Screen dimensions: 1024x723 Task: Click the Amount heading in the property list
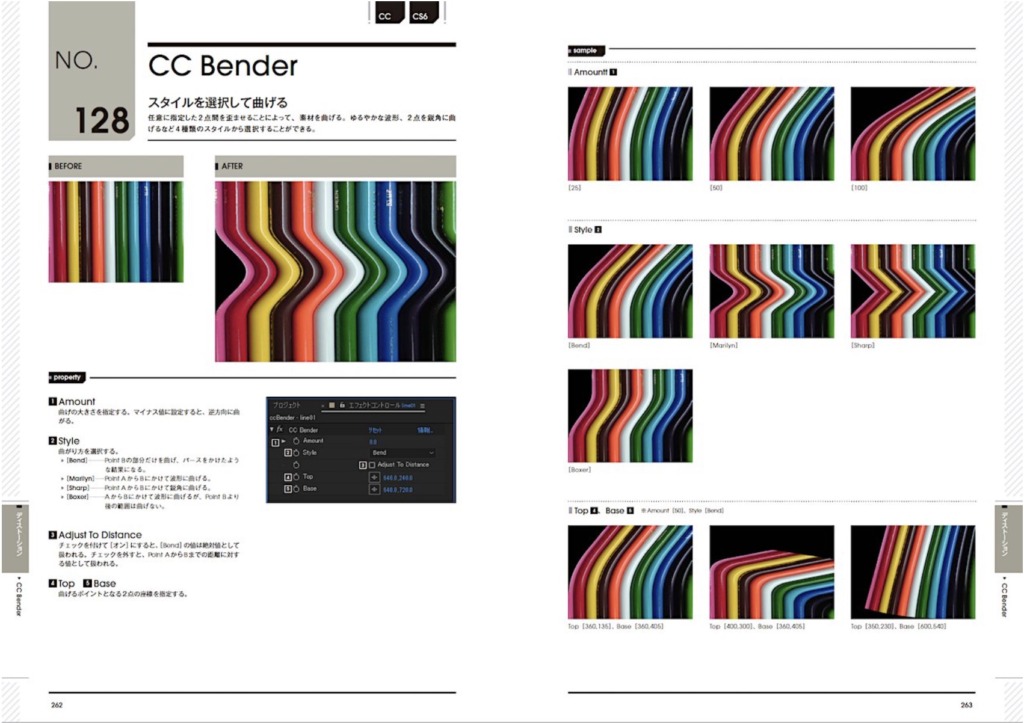76,402
